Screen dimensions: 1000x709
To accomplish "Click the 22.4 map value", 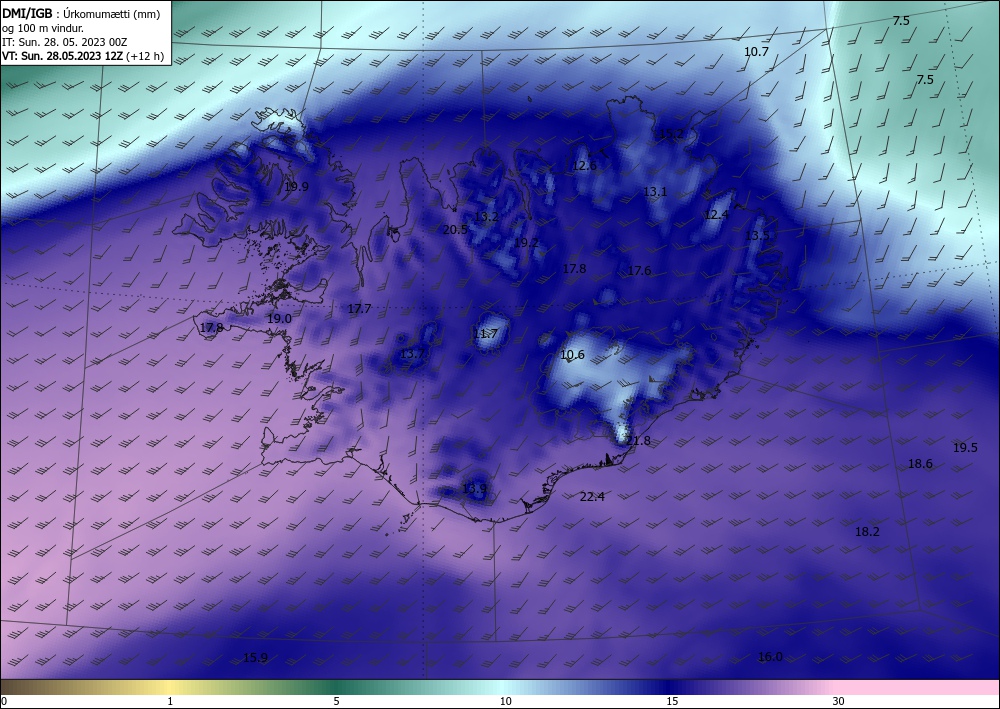I will (x=592, y=496).
